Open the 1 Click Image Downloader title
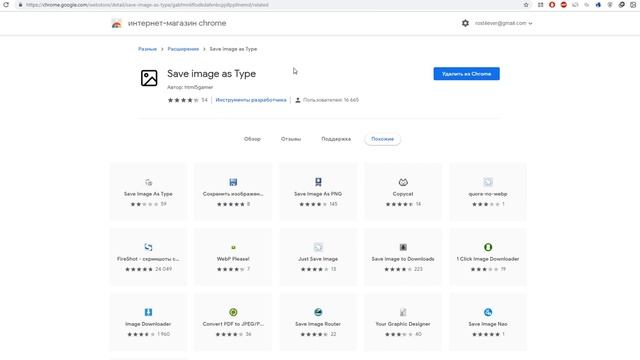Screen dimensions: 640x360 pyautogui.click(x=488, y=259)
